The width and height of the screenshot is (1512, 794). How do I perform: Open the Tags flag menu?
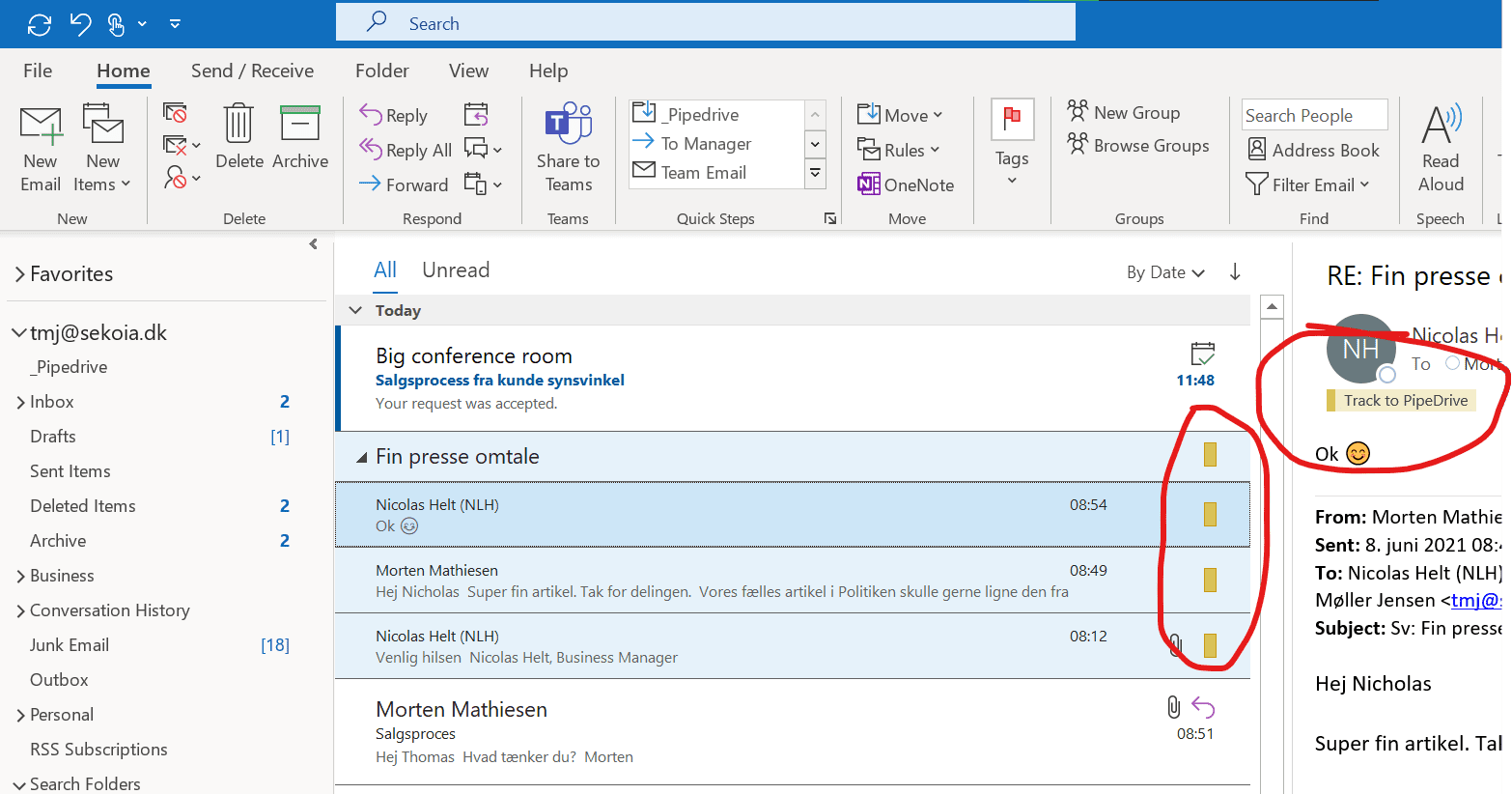(1012, 143)
